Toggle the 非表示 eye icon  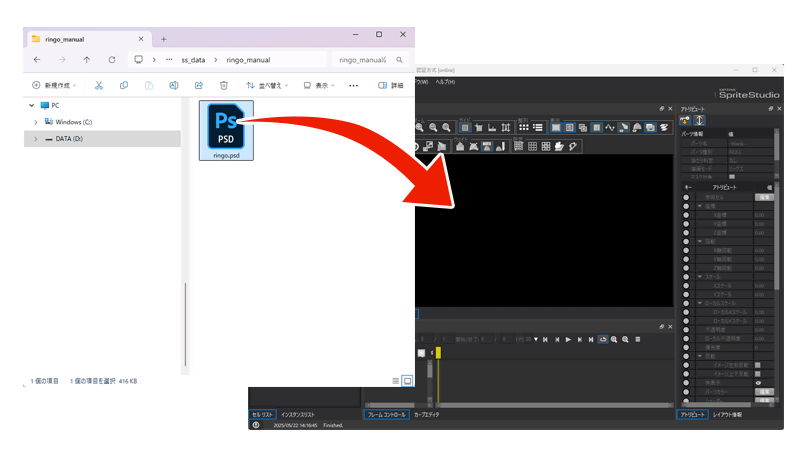pos(758,383)
